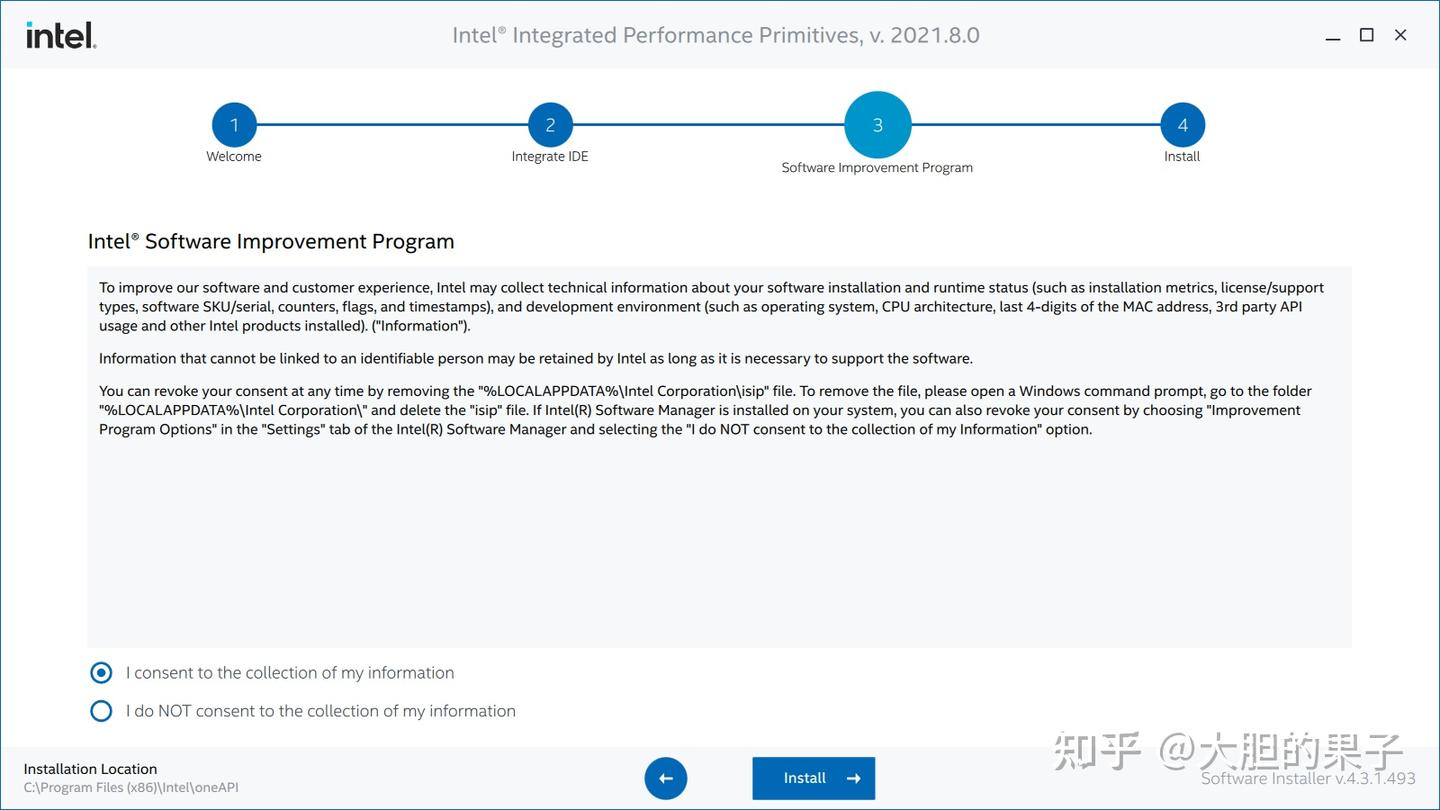Choose I do NOT consent option
1440x810 pixels.
(x=320, y=710)
